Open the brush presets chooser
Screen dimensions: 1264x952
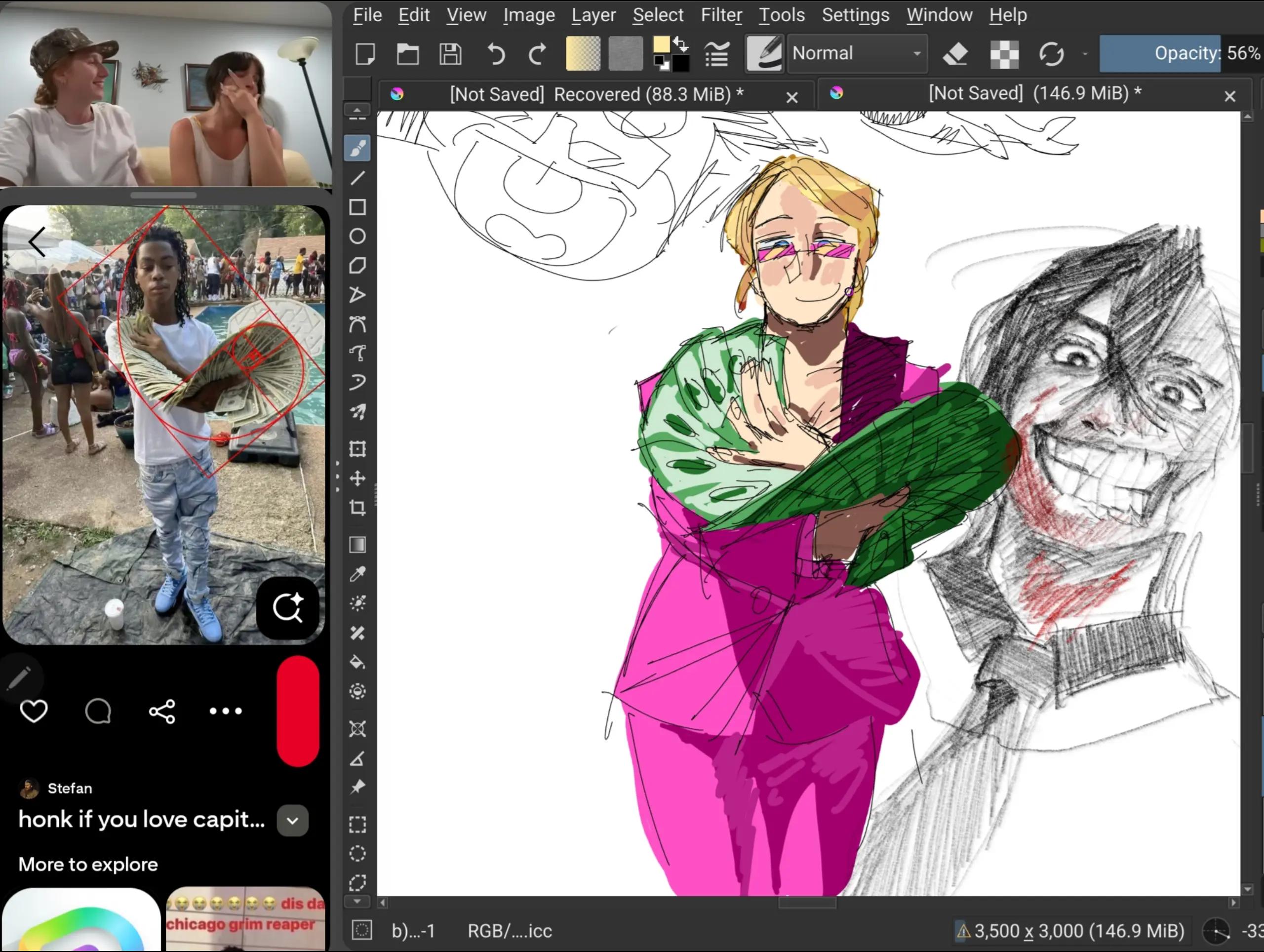coord(764,54)
